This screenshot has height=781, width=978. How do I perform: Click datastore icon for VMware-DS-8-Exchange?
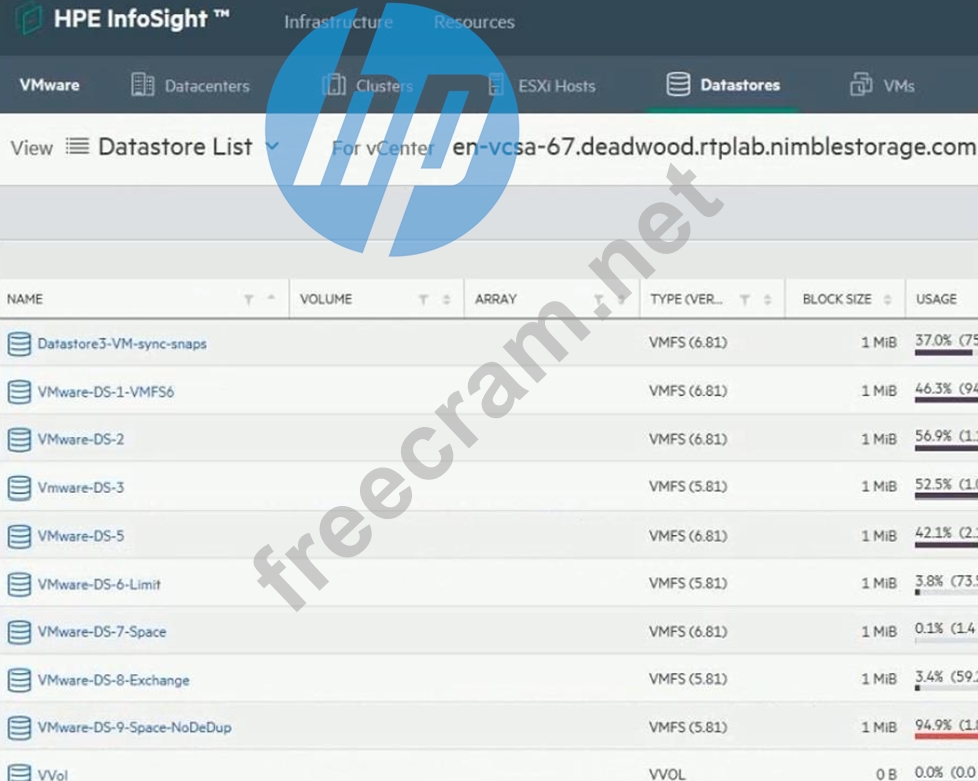point(19,680)
